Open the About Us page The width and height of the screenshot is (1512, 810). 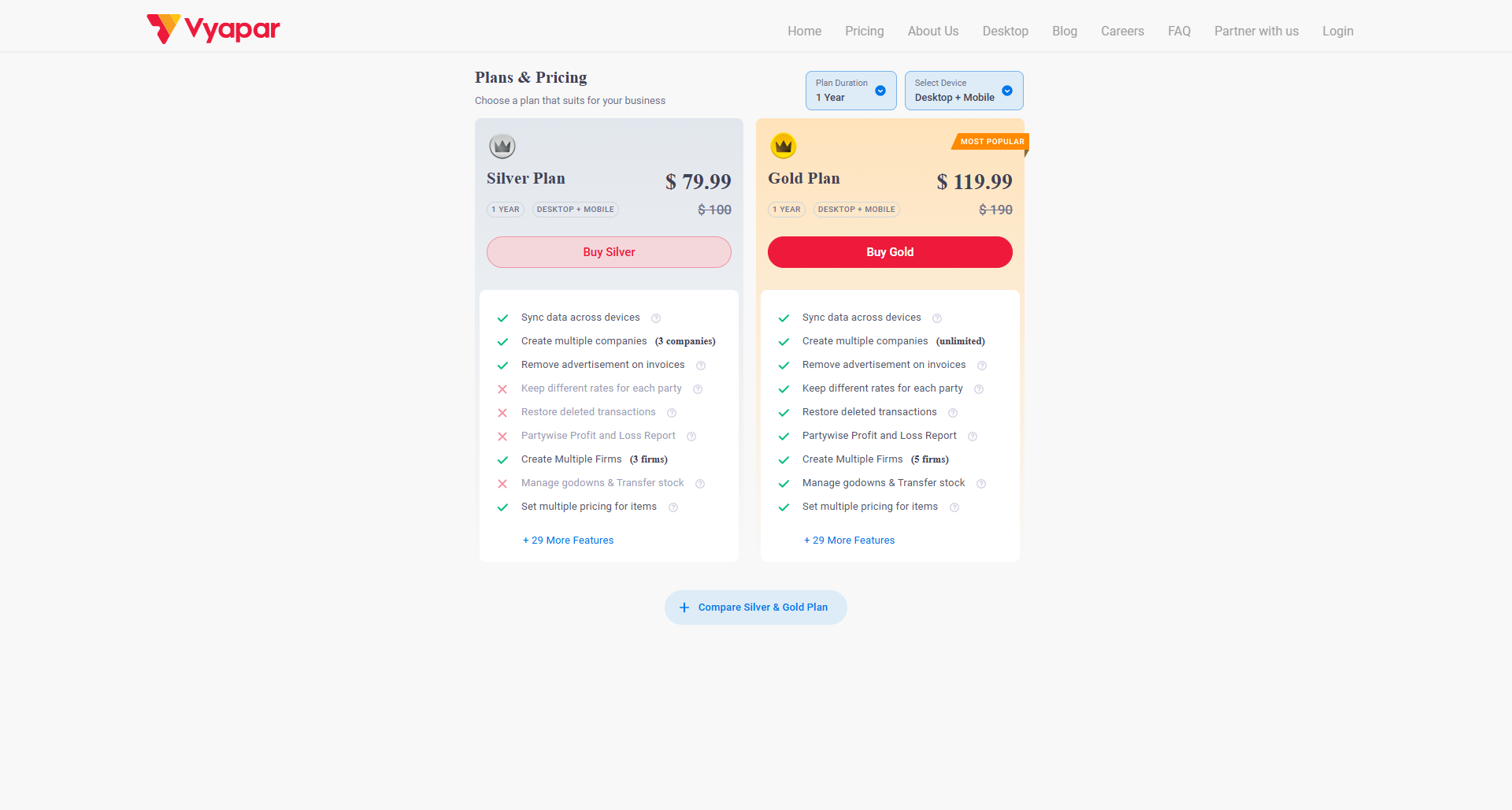932,32
